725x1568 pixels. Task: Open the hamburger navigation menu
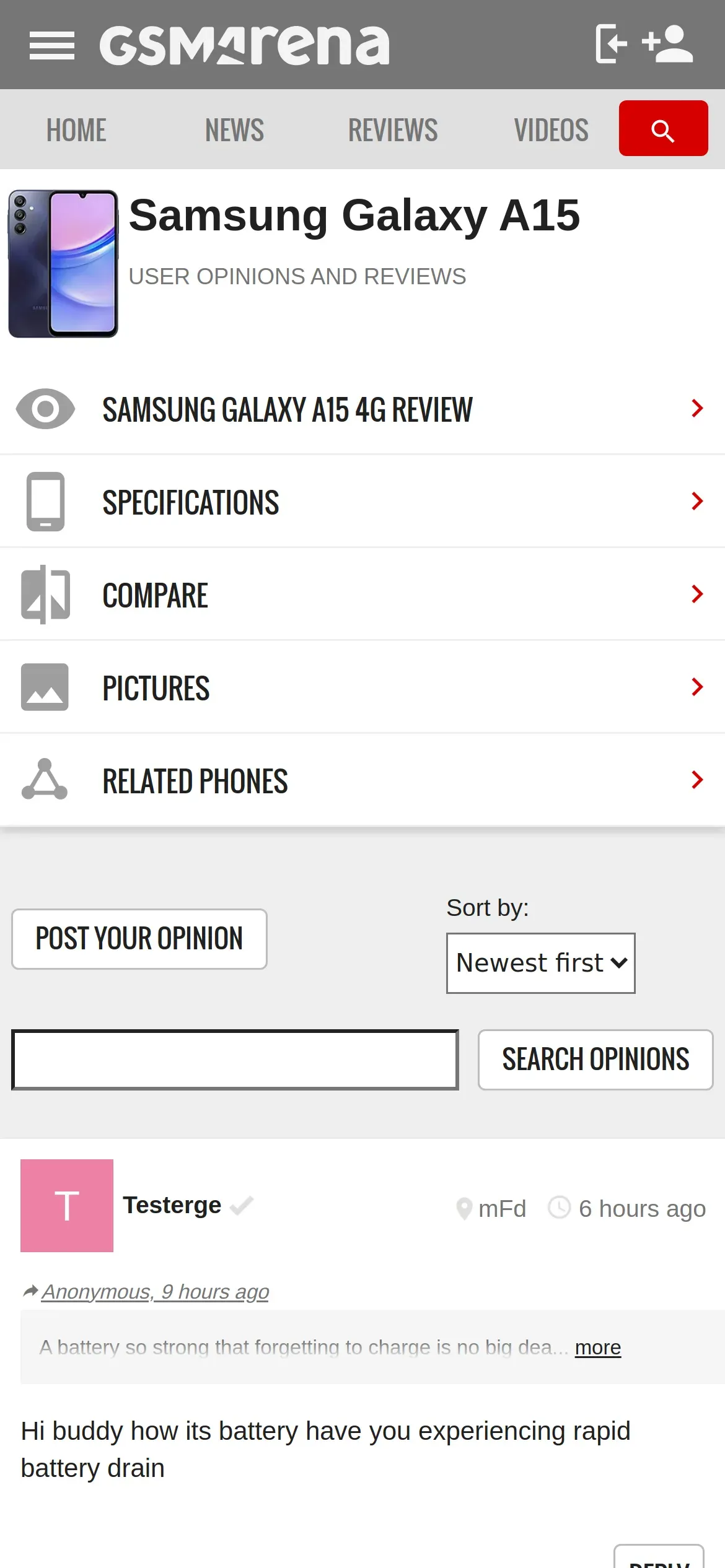(x=52, y=46)
